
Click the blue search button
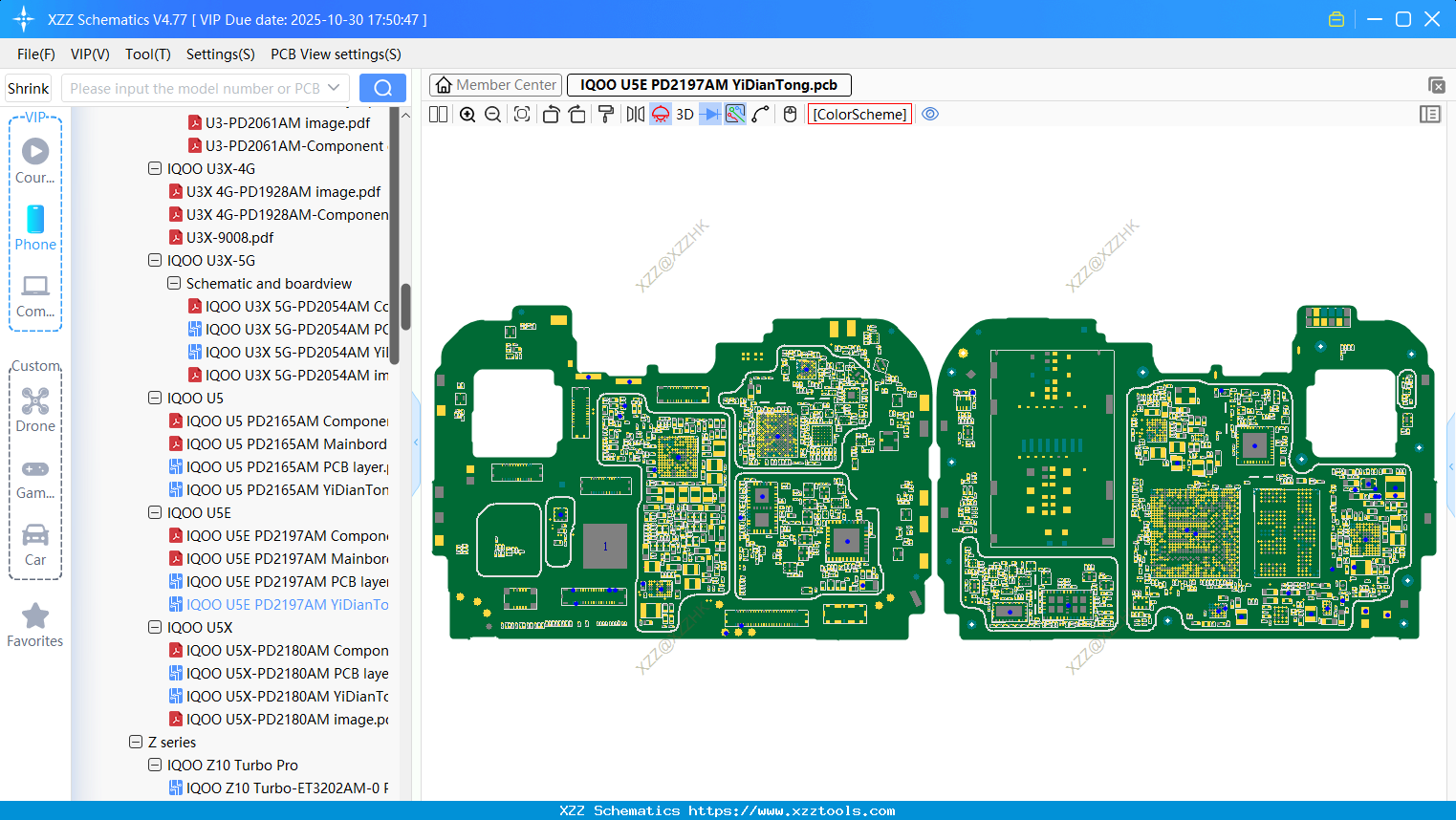[382, 88]
